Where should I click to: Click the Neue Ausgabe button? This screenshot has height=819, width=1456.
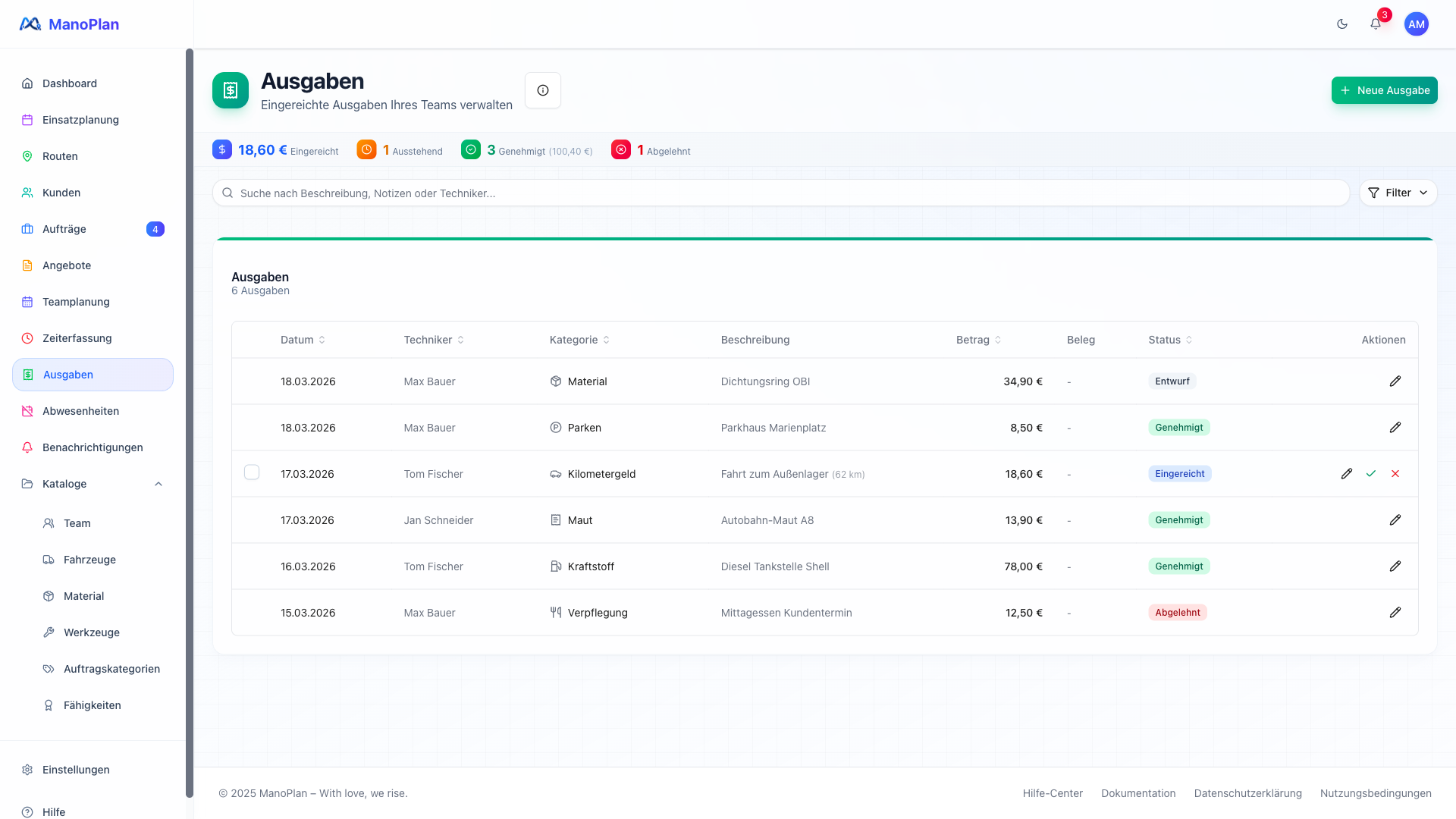pyautogui.click(x=1384, y=90)
